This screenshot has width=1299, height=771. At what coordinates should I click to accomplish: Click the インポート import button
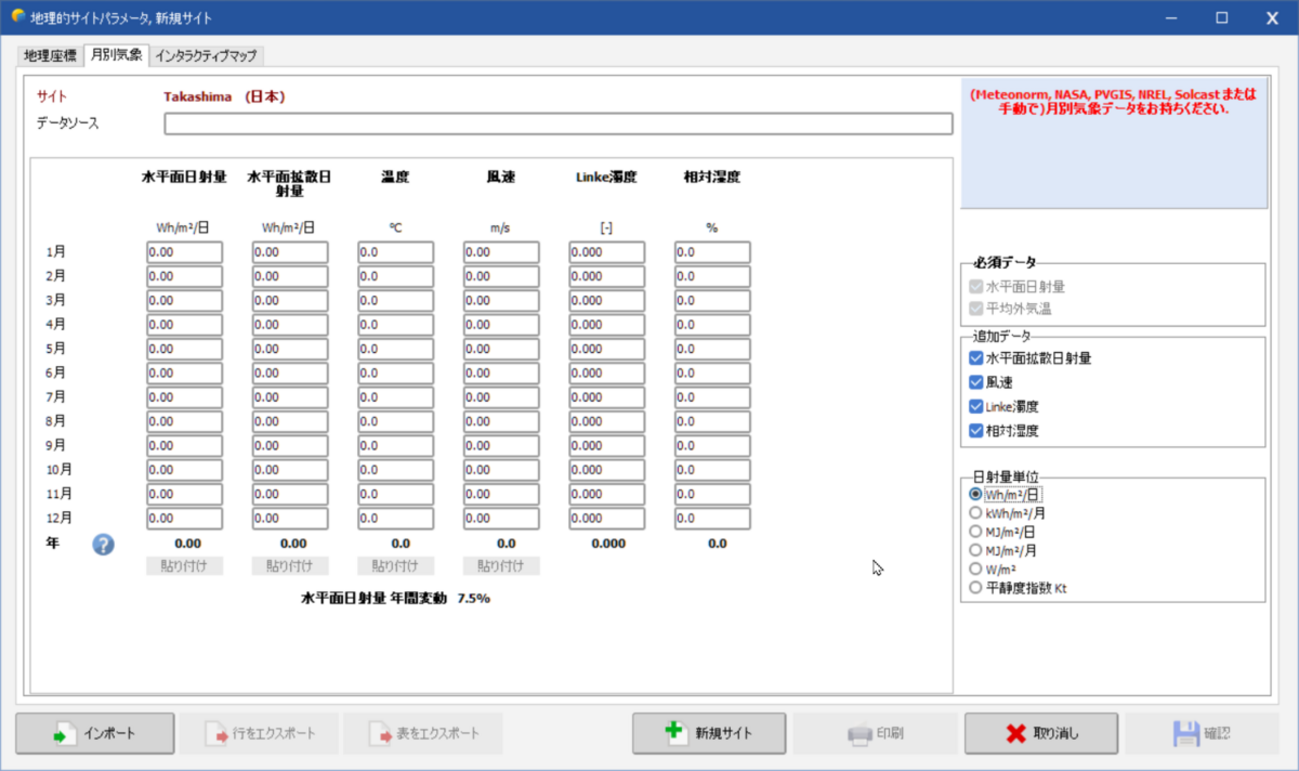(95, 734)
